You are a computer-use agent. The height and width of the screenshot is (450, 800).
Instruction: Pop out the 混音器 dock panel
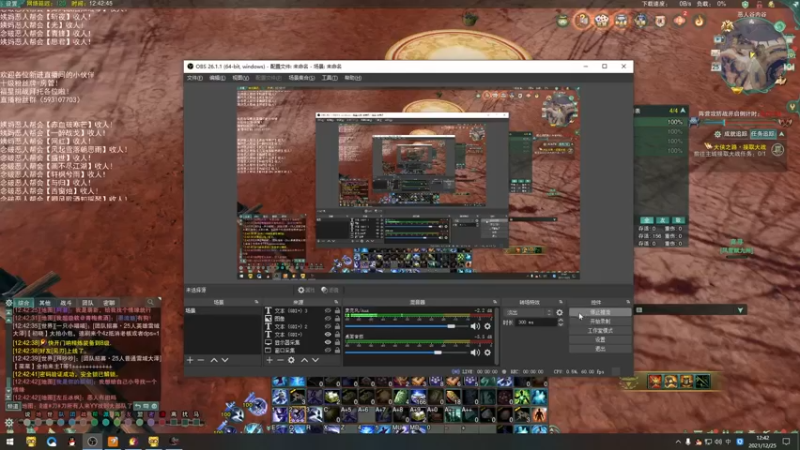[x=495, y=302]
